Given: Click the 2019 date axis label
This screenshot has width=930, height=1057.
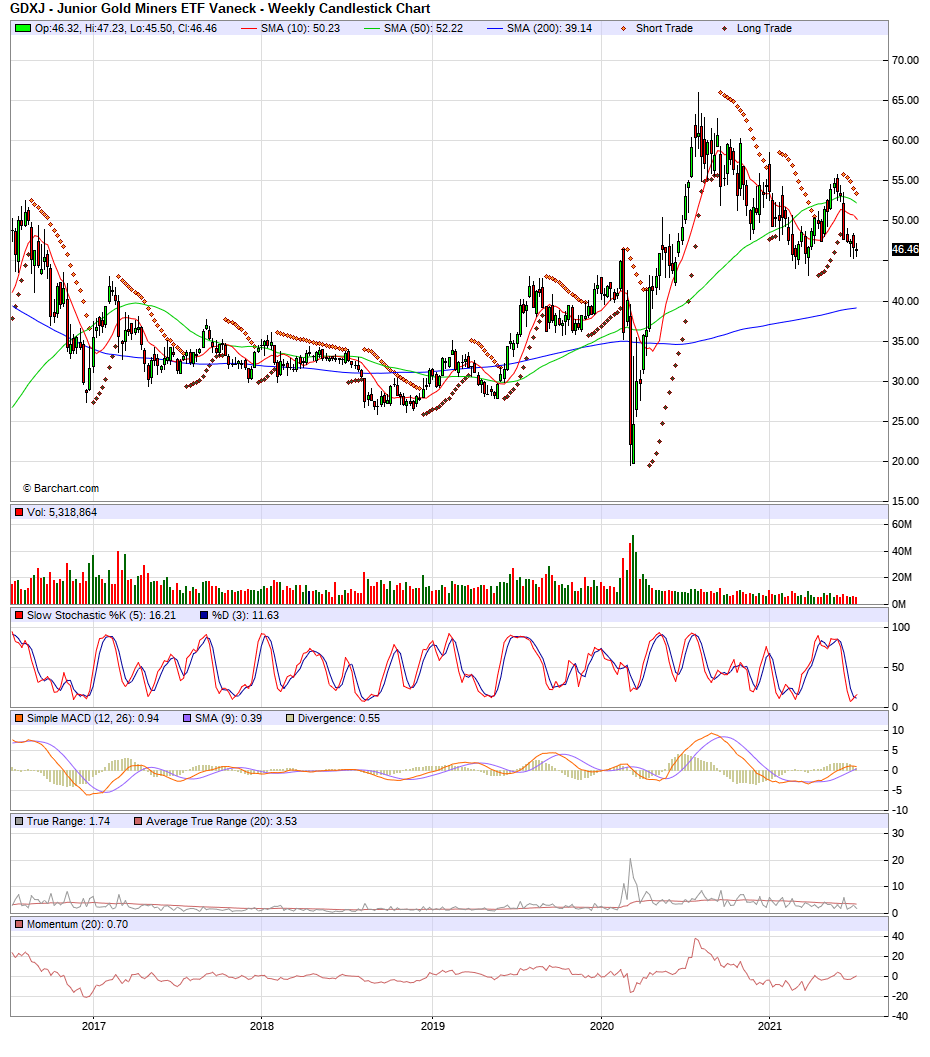Looking at the screenshot, I should point(433,1027).
